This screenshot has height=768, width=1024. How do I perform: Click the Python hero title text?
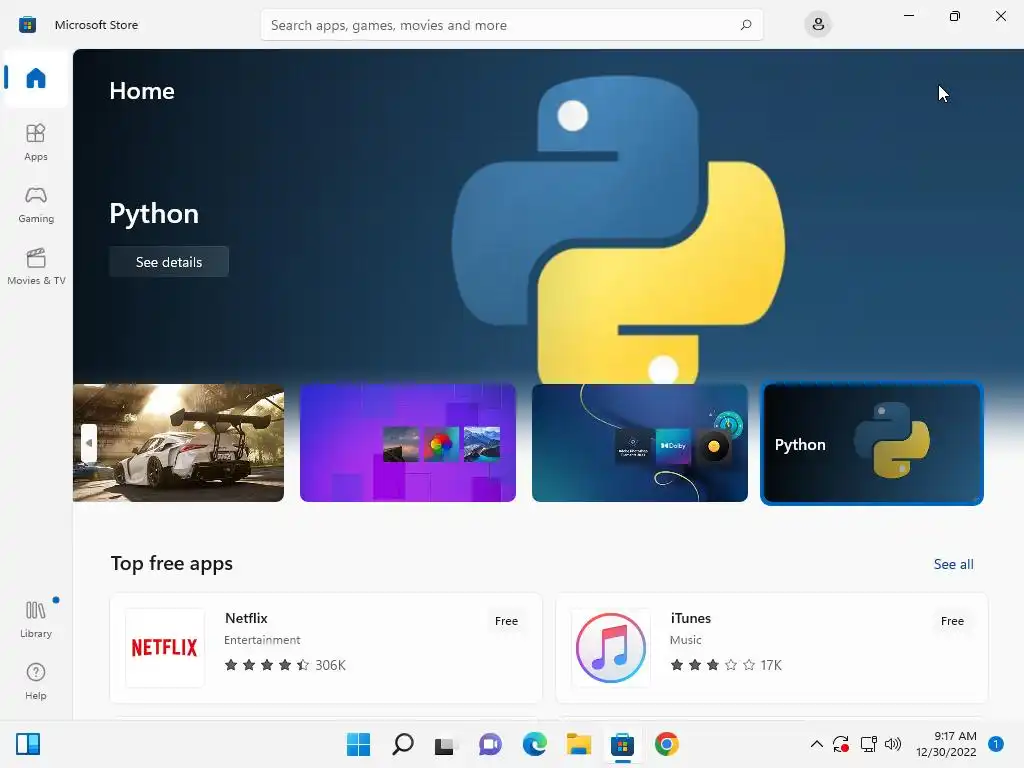pyautogui.click(x=154, y=214)
